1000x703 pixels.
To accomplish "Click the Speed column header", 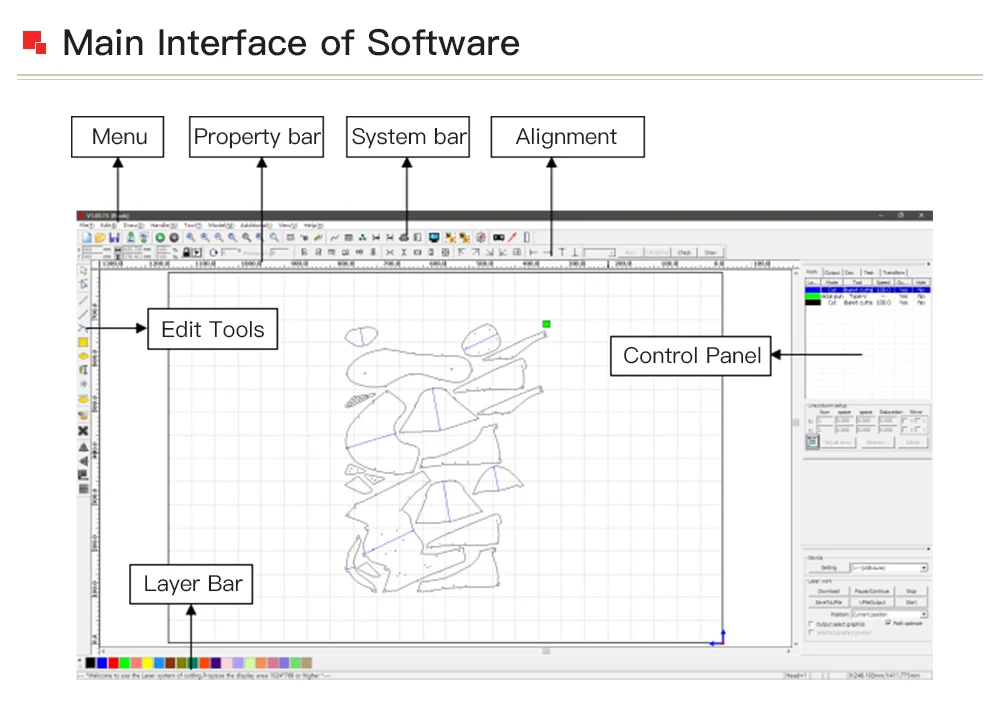I will [x=883, y=282].
